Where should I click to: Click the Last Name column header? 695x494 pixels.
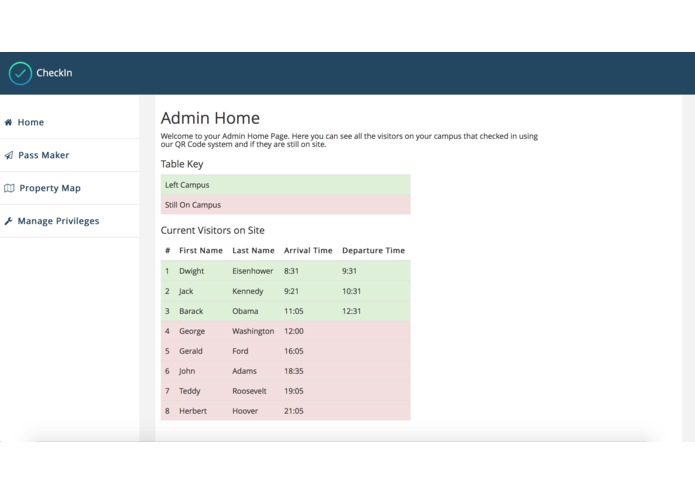pyautogui.click(x=253, y=250)
